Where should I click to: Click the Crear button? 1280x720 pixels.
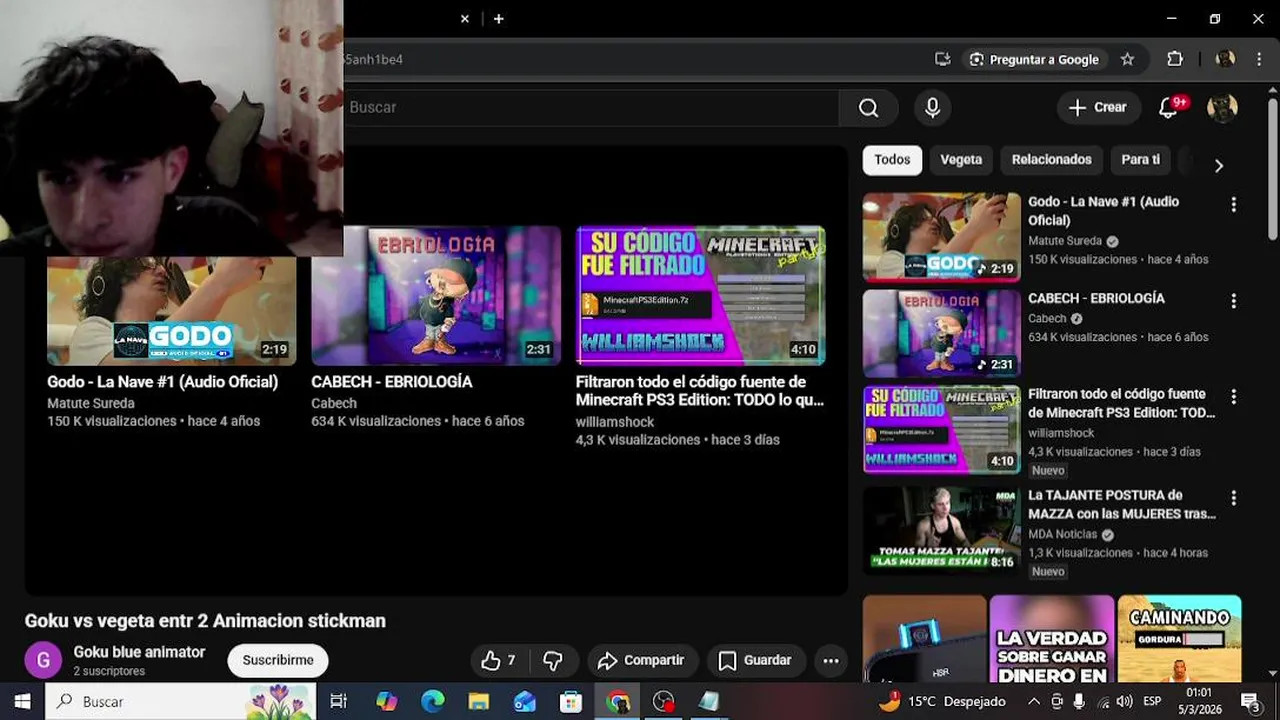click(1098, 108)
